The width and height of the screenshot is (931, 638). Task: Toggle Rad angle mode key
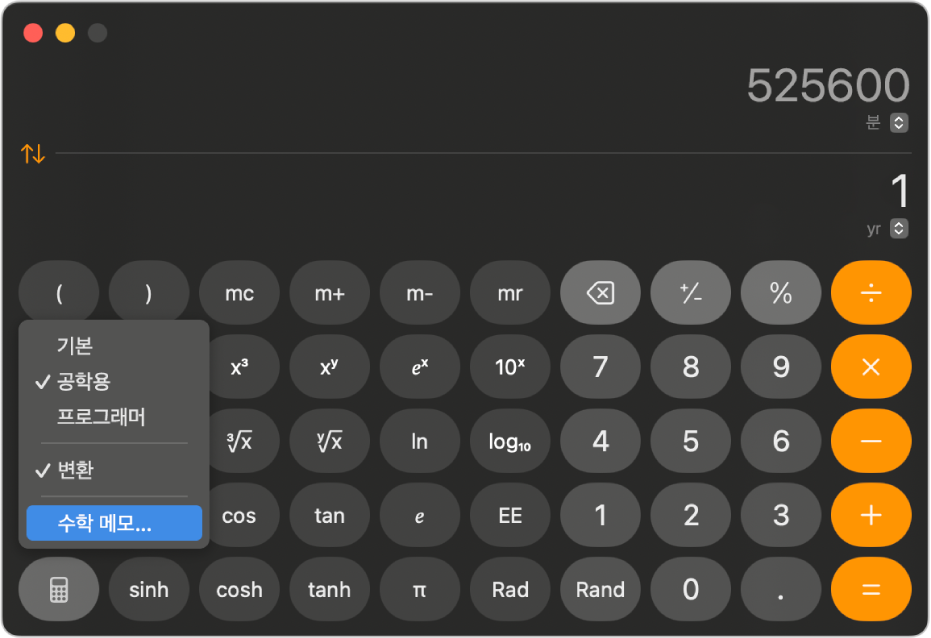click(x=510, y=589)
